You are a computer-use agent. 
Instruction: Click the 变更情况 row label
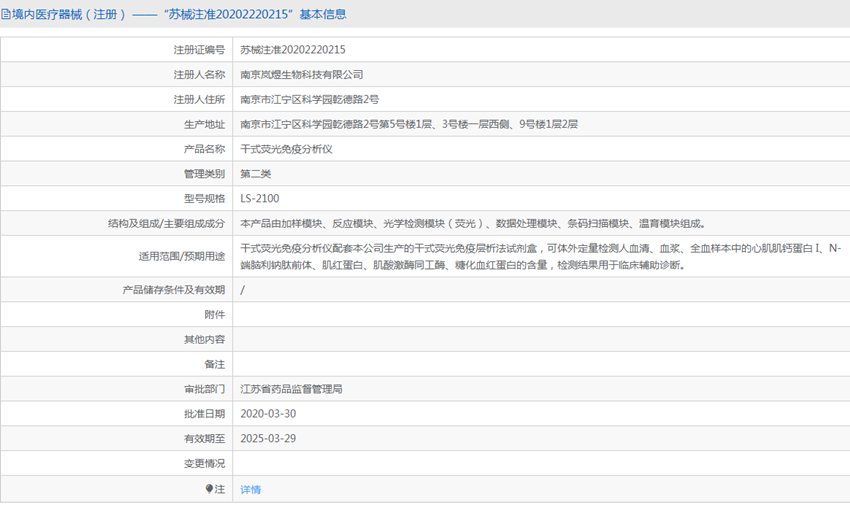click(x=204, y=463)
